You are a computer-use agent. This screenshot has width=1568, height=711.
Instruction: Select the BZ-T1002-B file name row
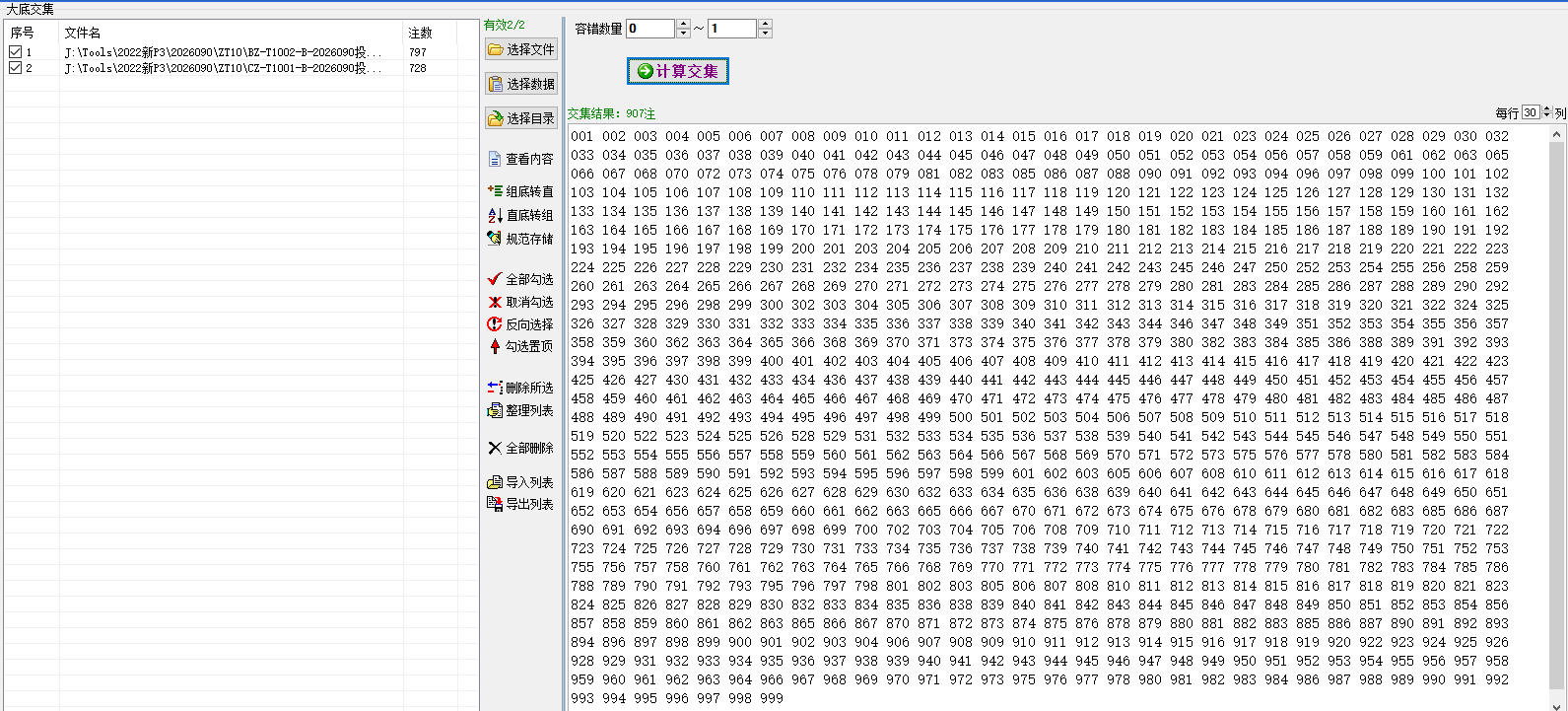223,52
